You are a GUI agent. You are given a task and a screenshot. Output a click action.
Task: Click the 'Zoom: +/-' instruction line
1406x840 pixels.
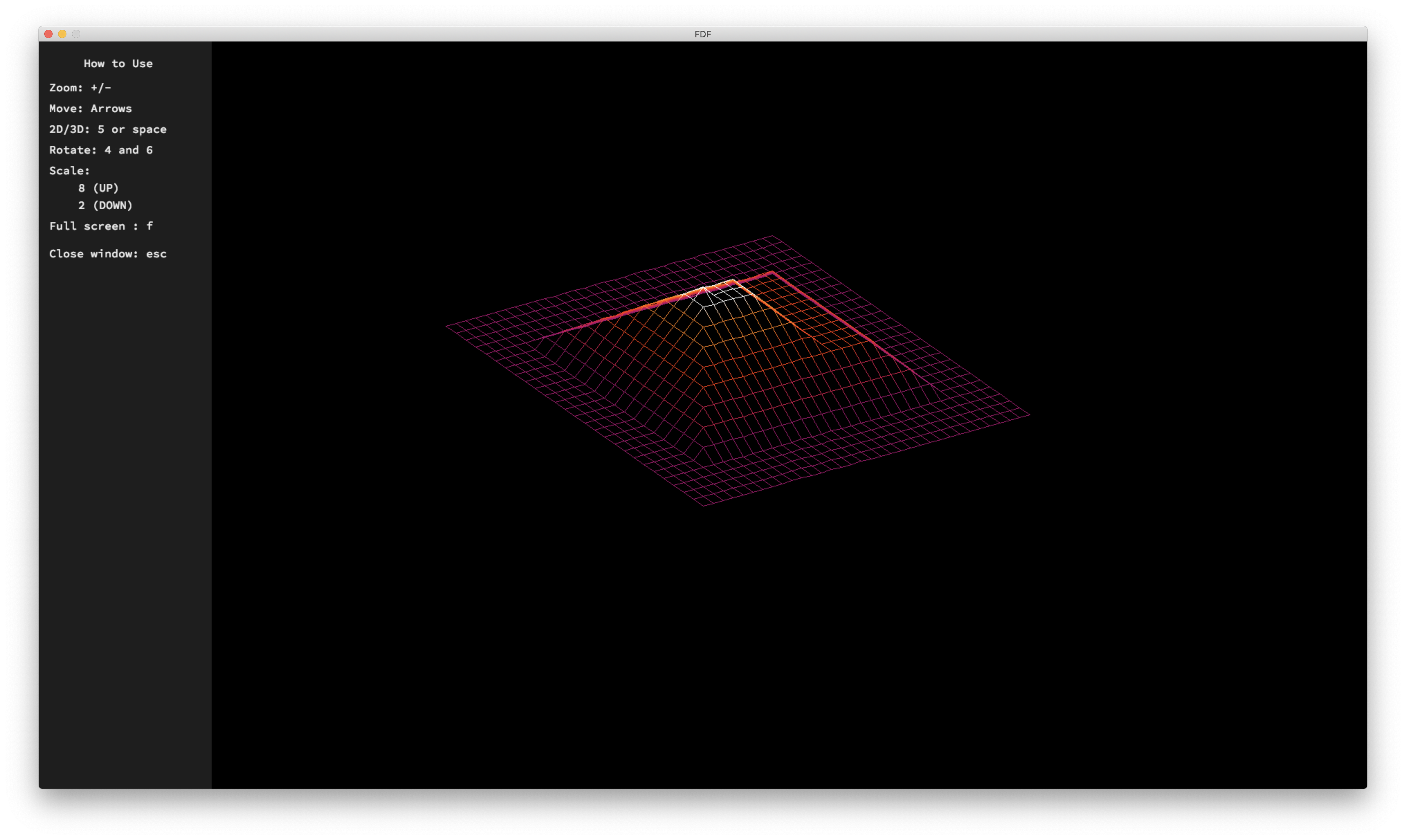[x=80, y=88]
